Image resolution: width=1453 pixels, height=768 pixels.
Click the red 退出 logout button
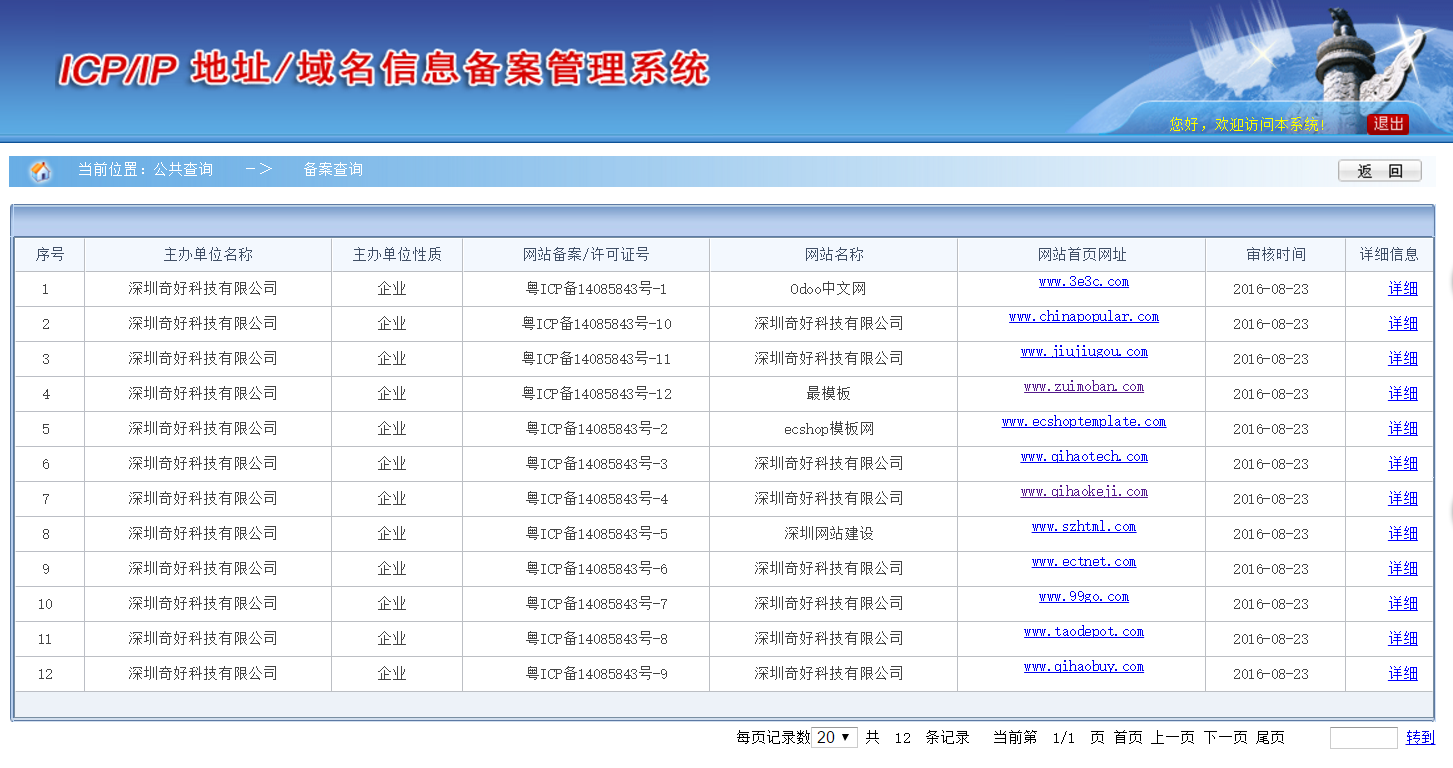(1388, 124)
